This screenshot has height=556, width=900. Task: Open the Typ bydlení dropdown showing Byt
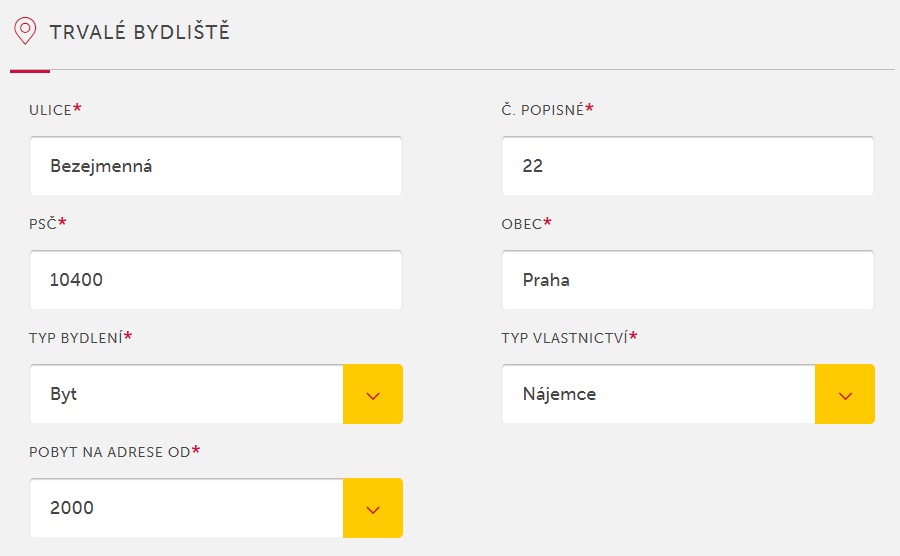click(216, 394)
